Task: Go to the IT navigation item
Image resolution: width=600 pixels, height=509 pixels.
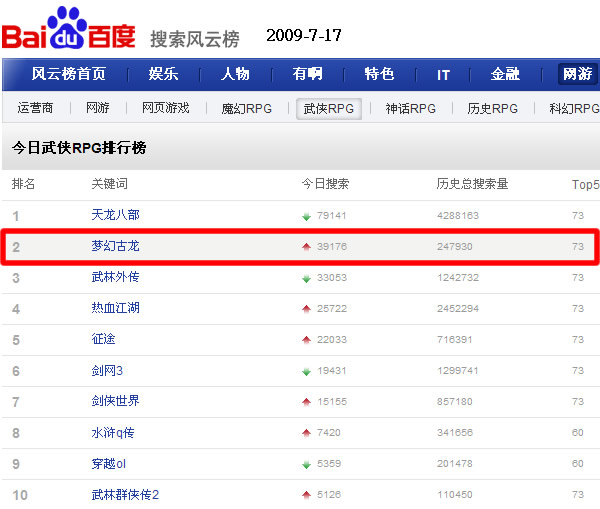Action: click(x=443, y=75)
